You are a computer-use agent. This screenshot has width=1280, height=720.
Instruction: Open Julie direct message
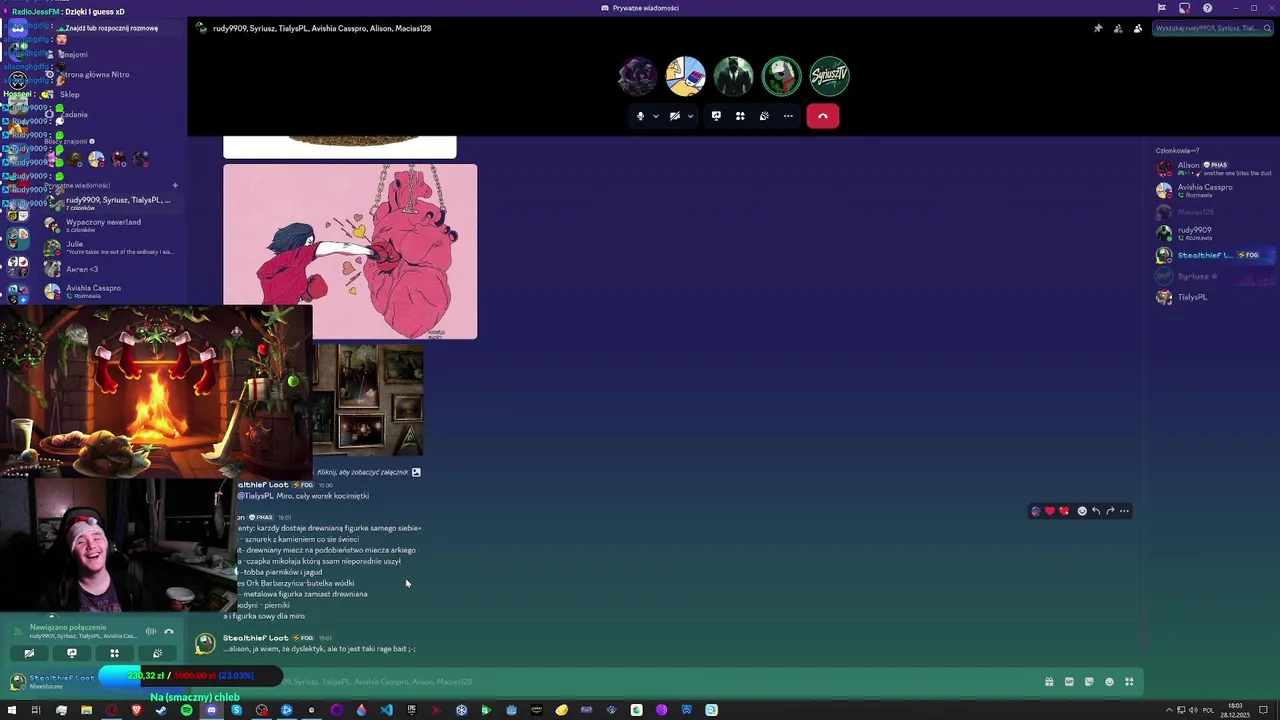[110, 247]
